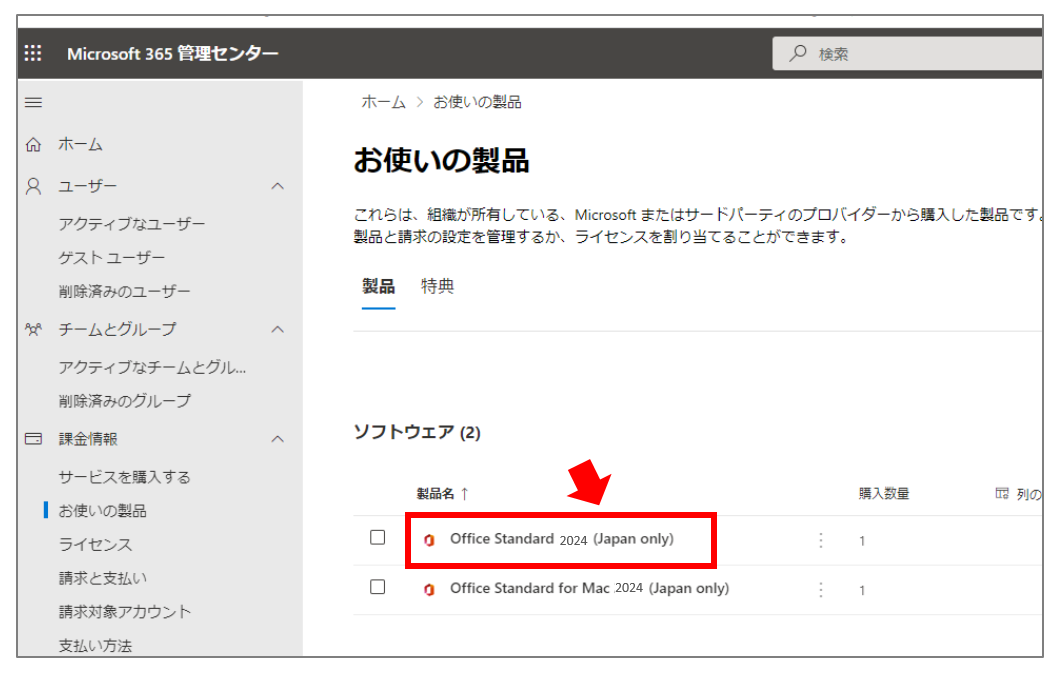Image resolution: width=1056 pixels, height=673 pixels.
Task: Open ライセンス in sidebar
Action: 95,545
